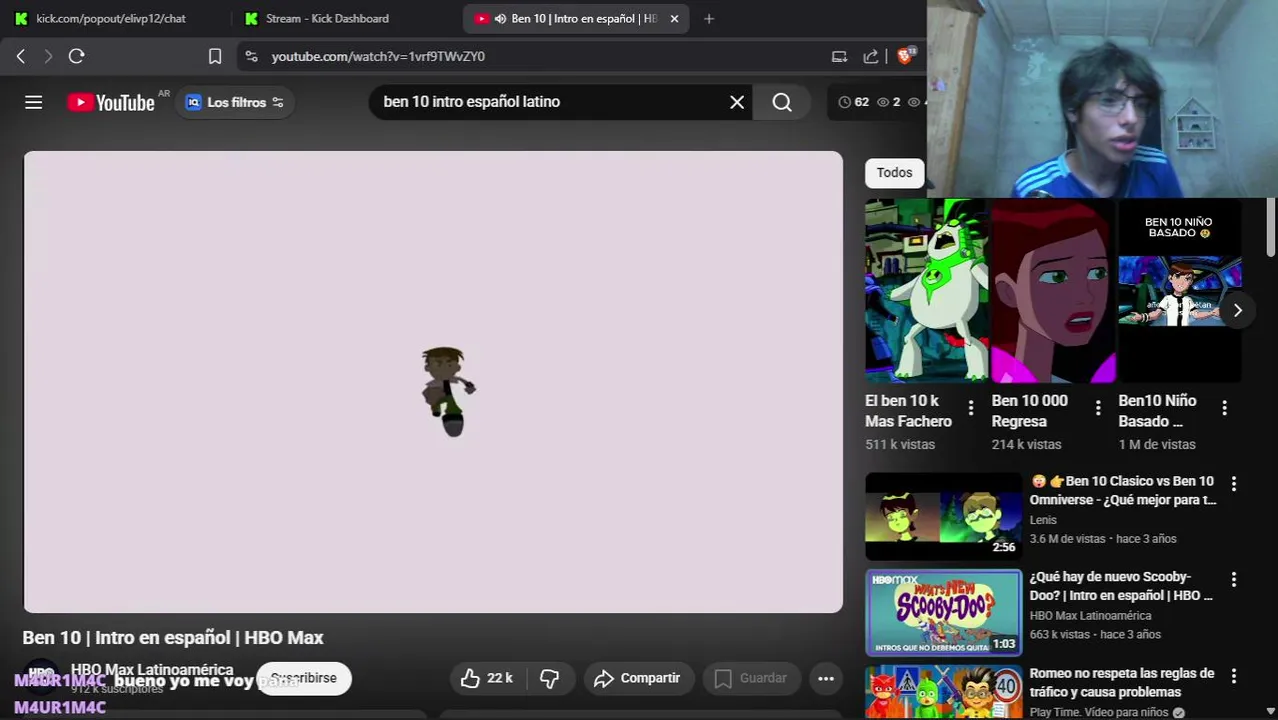This screenshot has width=1278, height=720.
Task: Open options for Romeo no respeta video
Action: point(1233,676)
